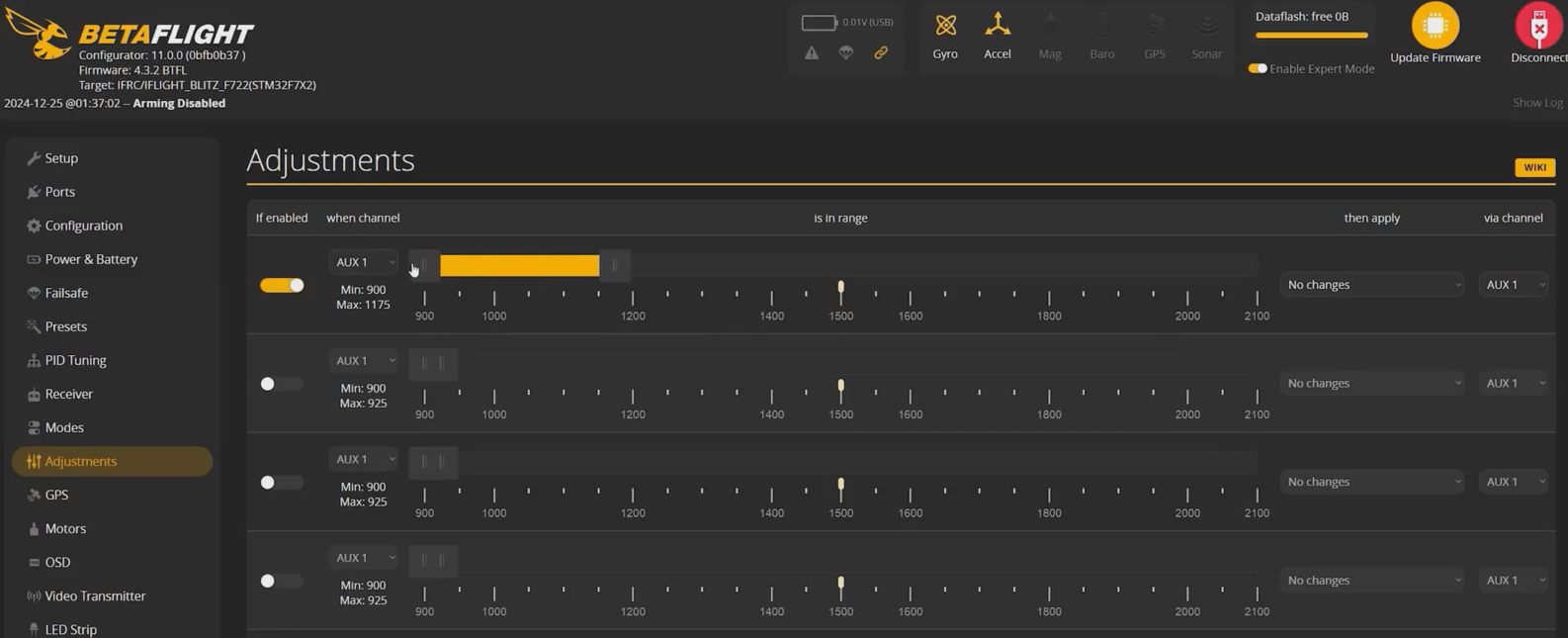Enable the second adjustment row toggle

click(x=281, y=384)
